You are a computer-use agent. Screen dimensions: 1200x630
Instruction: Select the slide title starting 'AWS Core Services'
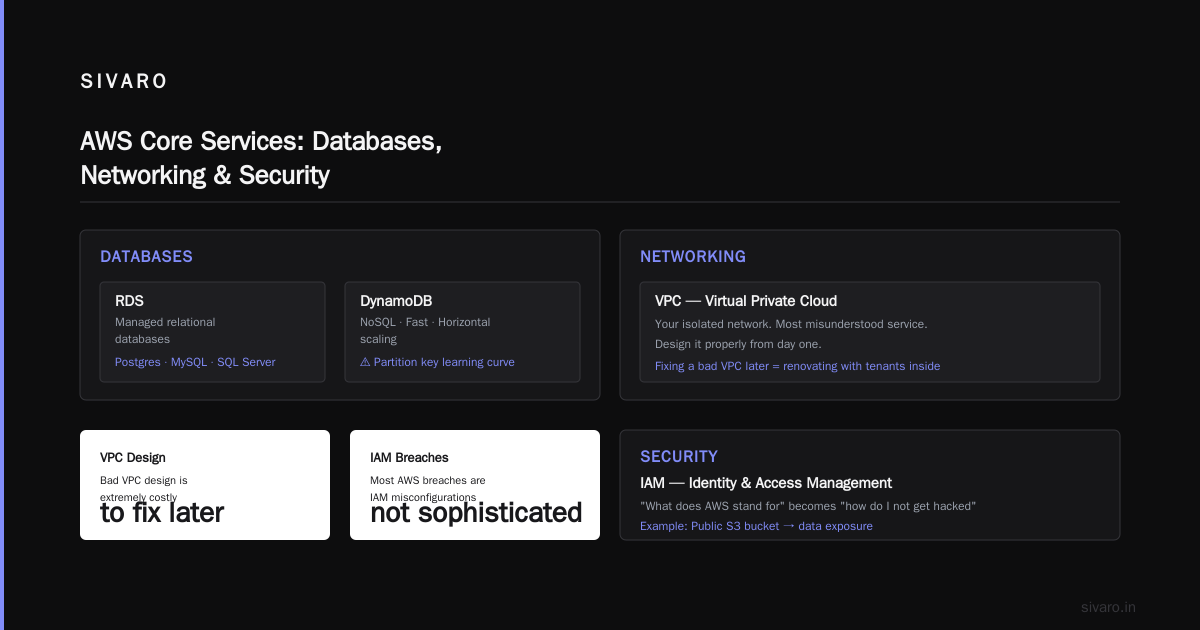click(x=261, y=158)
